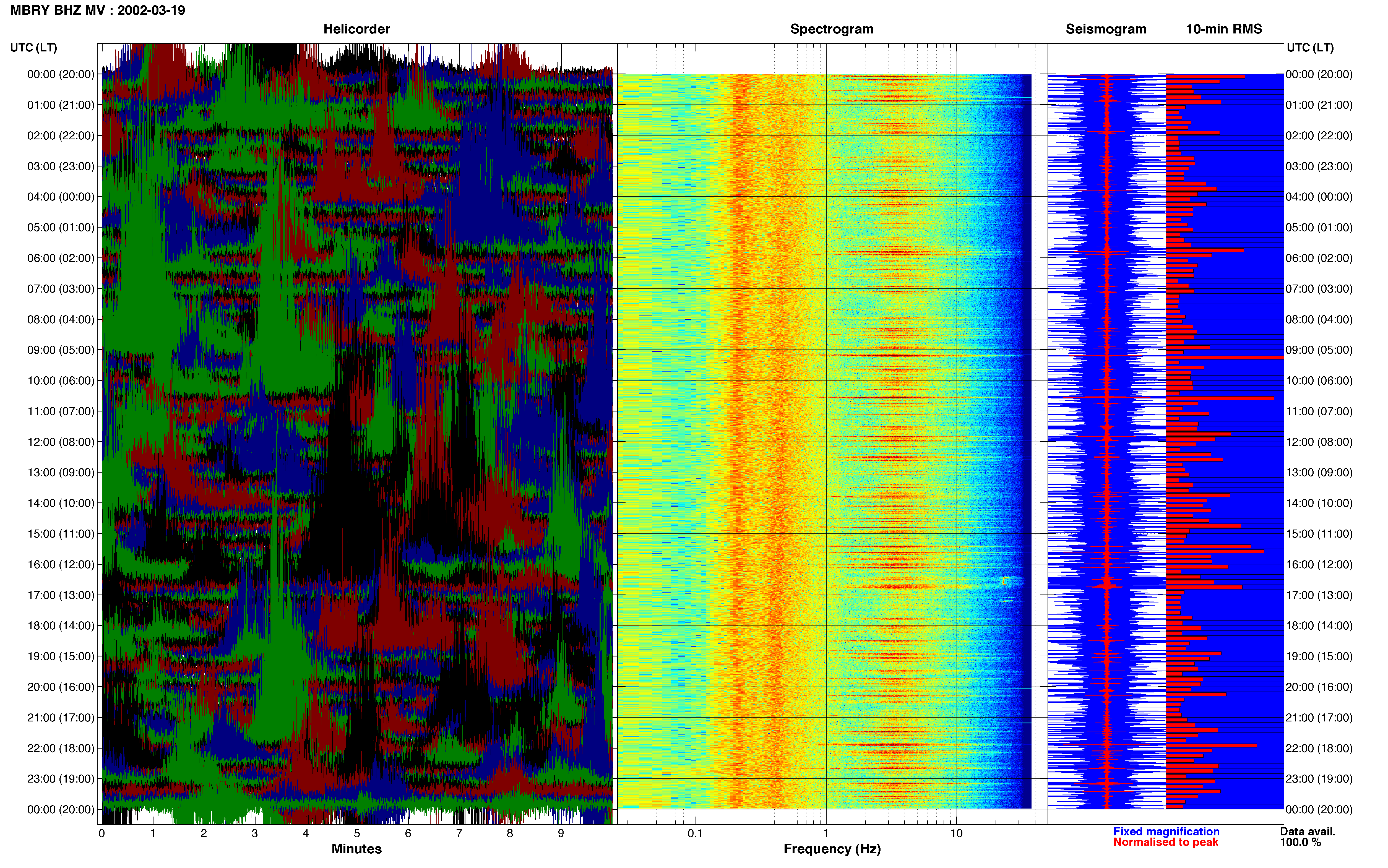Click '09:00 (05:00)' on the right RMS axis
1388x868 pixels.
click(1319, 350)
